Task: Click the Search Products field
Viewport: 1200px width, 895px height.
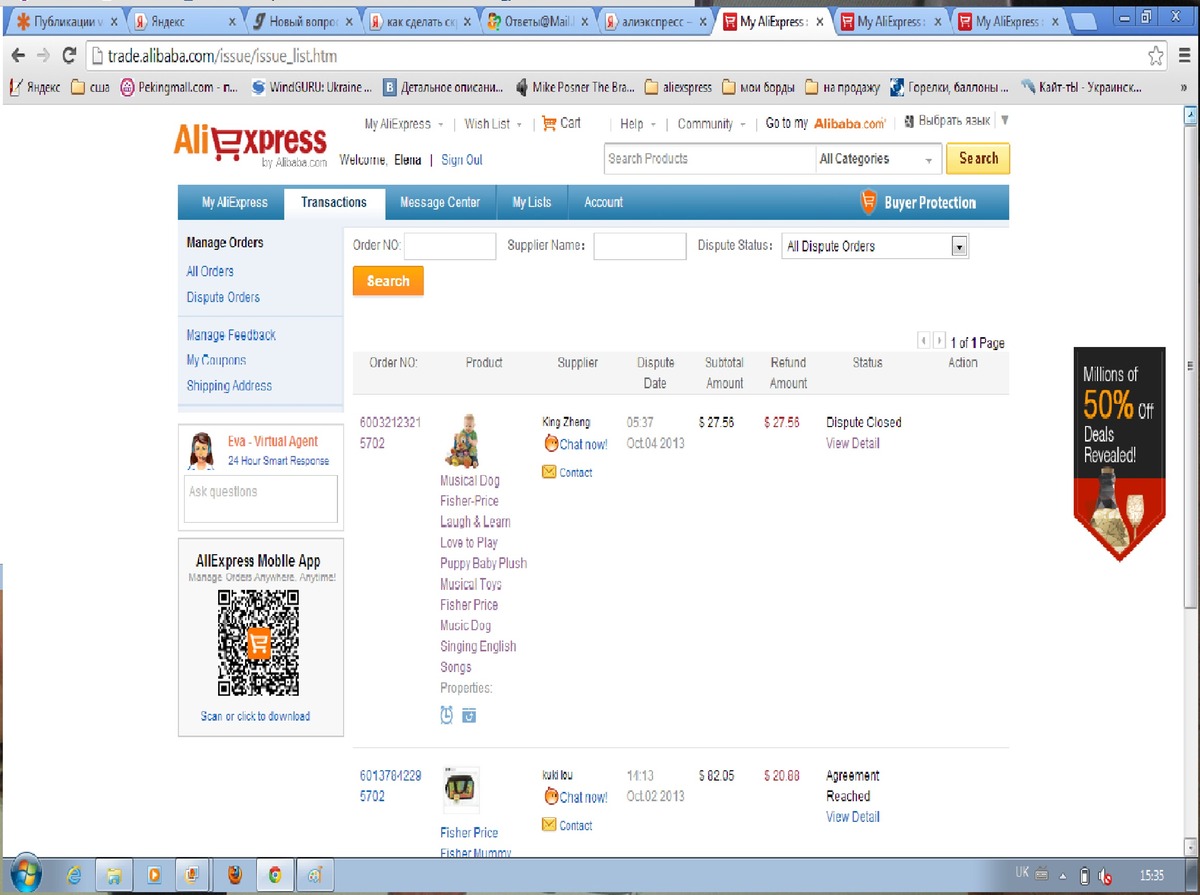Action: tap(710, 158)
